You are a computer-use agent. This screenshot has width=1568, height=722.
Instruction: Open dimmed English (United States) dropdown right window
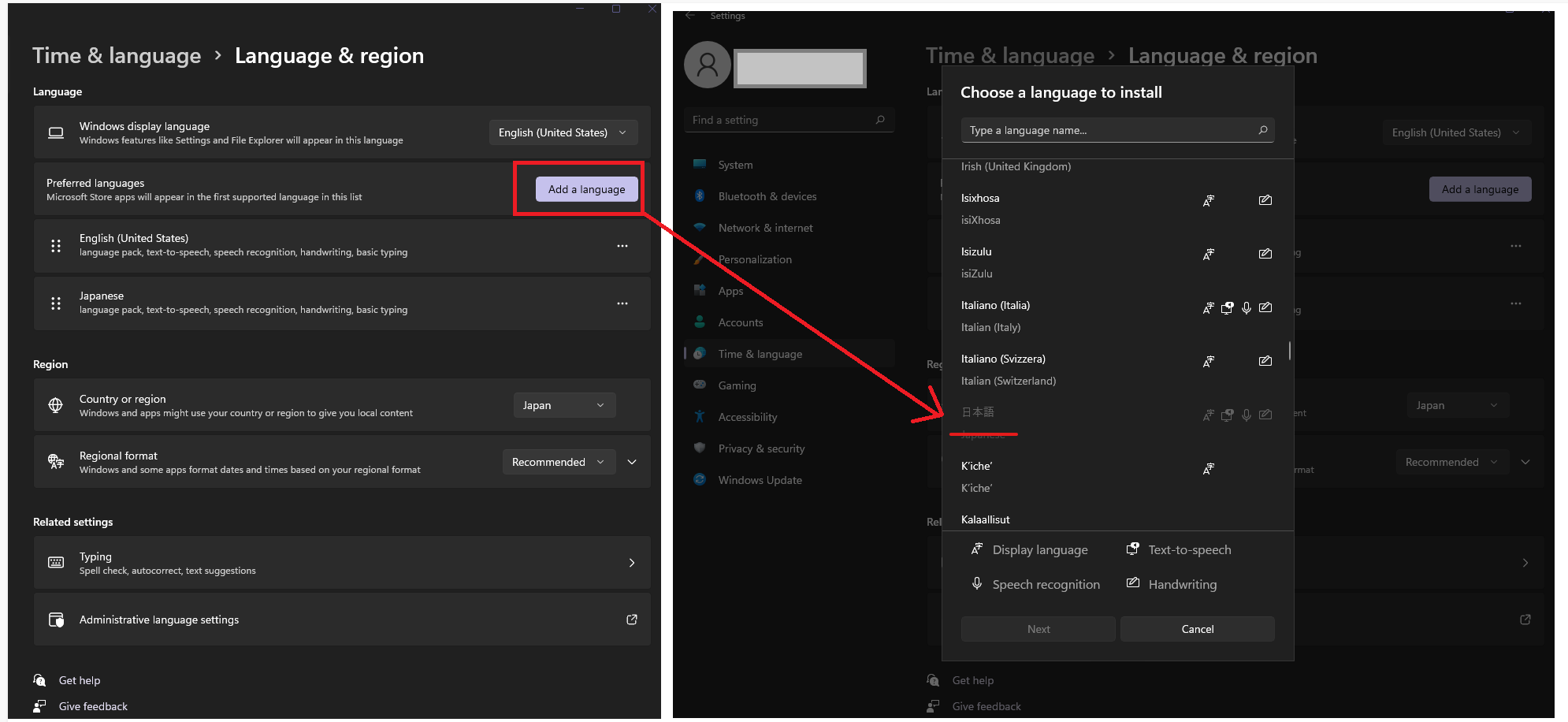coord(1457,132)
